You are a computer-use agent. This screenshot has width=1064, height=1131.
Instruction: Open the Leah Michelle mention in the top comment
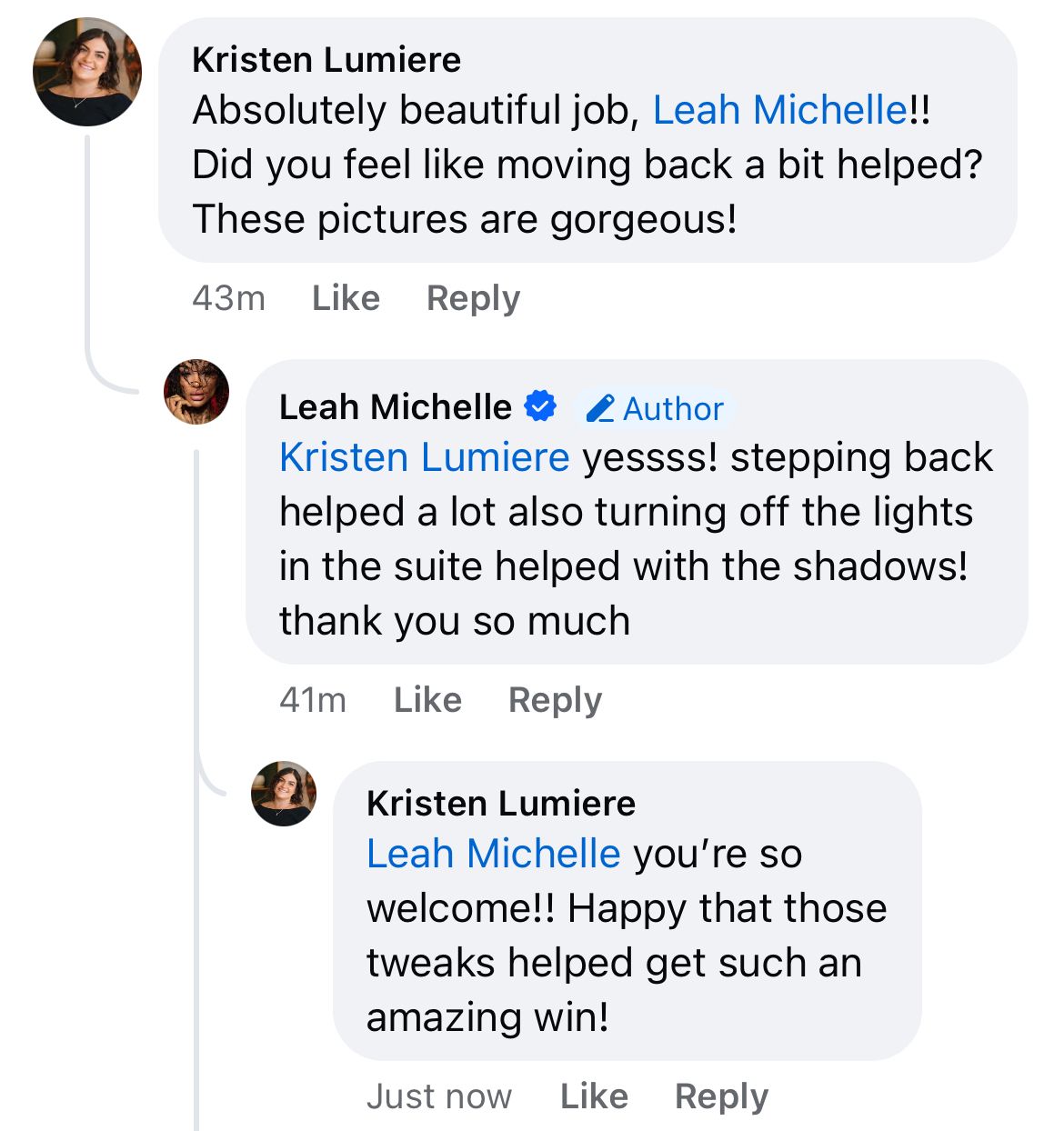pyautogui.click(x=779, y=111)
